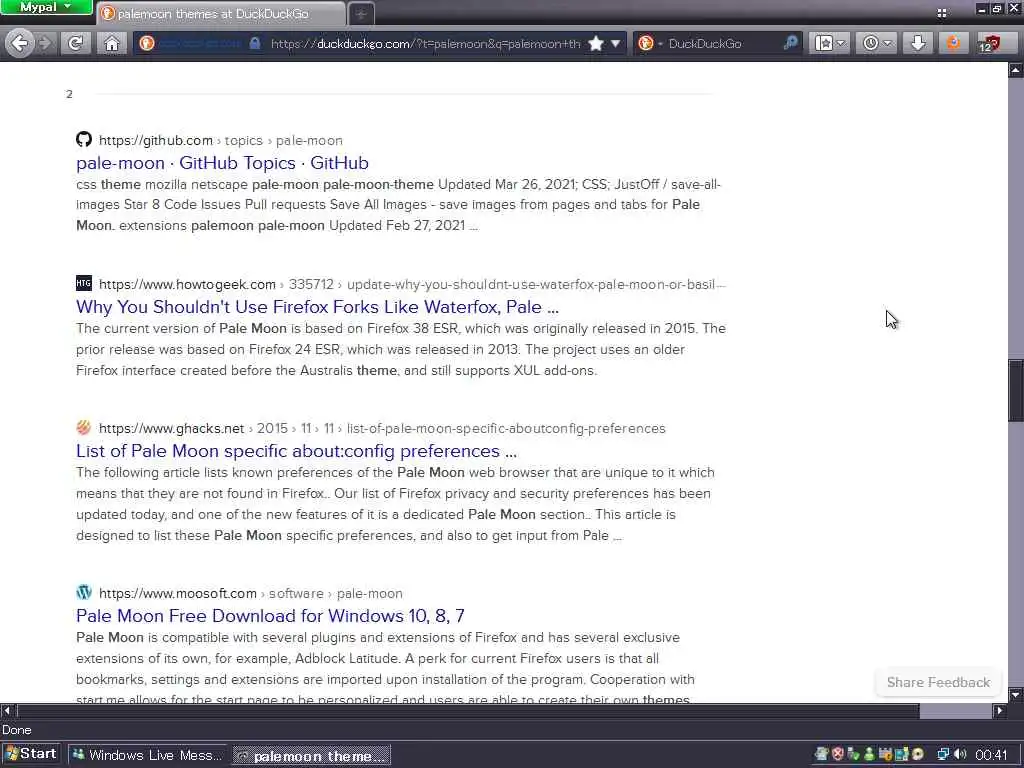
Task: Click the red security shield tray icon
Action: 838,755
